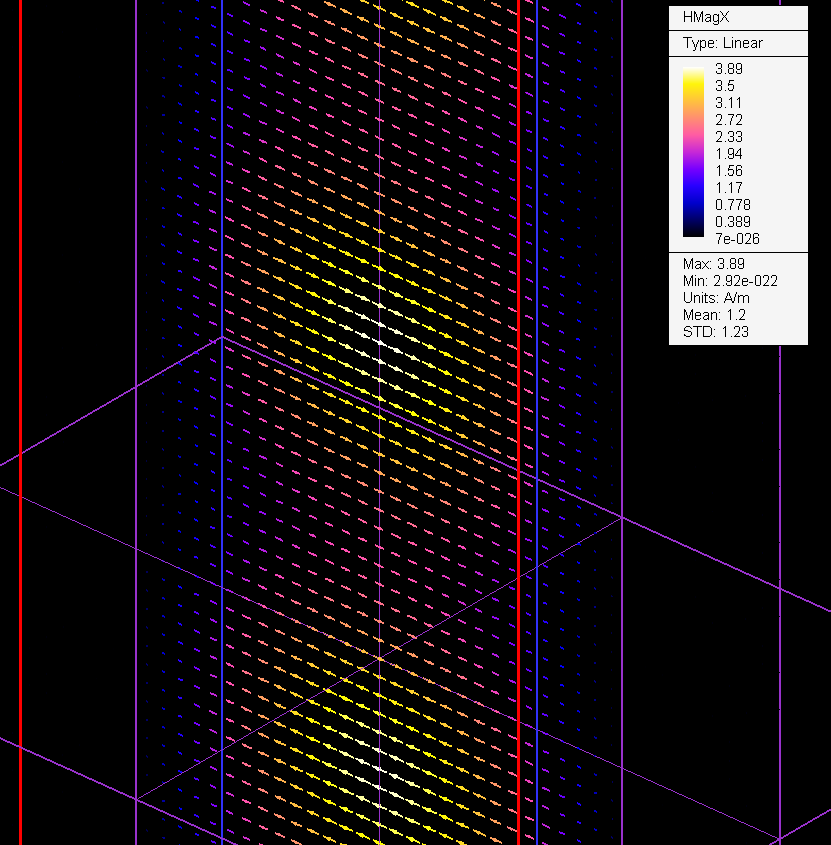Click the 2.33 legend scale value

click(728, 137)
